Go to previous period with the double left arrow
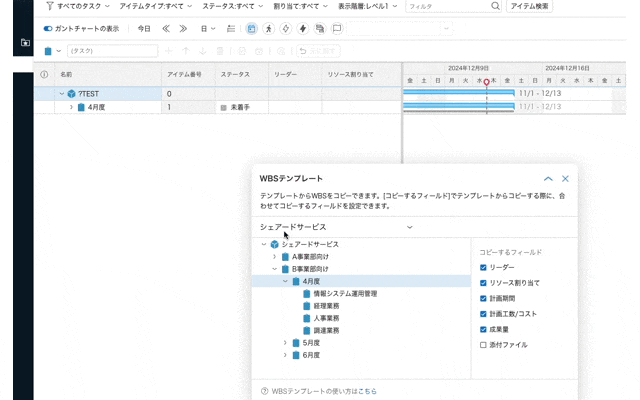Viewport: 640px width, 400px height. (x=166, y=29)
